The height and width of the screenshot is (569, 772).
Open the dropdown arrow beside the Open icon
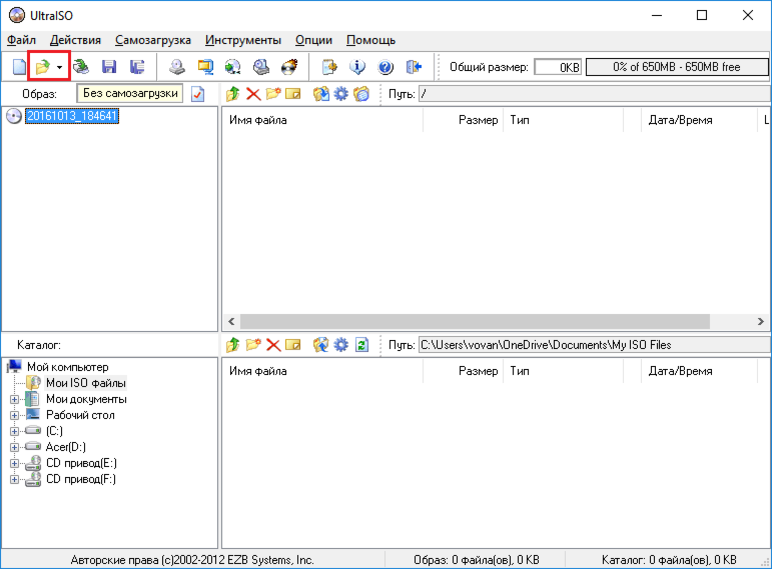point(60,67)
